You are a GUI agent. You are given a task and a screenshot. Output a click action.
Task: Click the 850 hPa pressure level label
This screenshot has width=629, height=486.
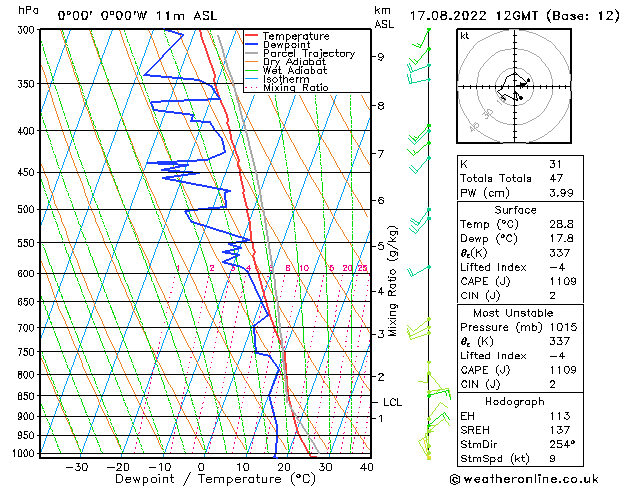tap(28, 396)
